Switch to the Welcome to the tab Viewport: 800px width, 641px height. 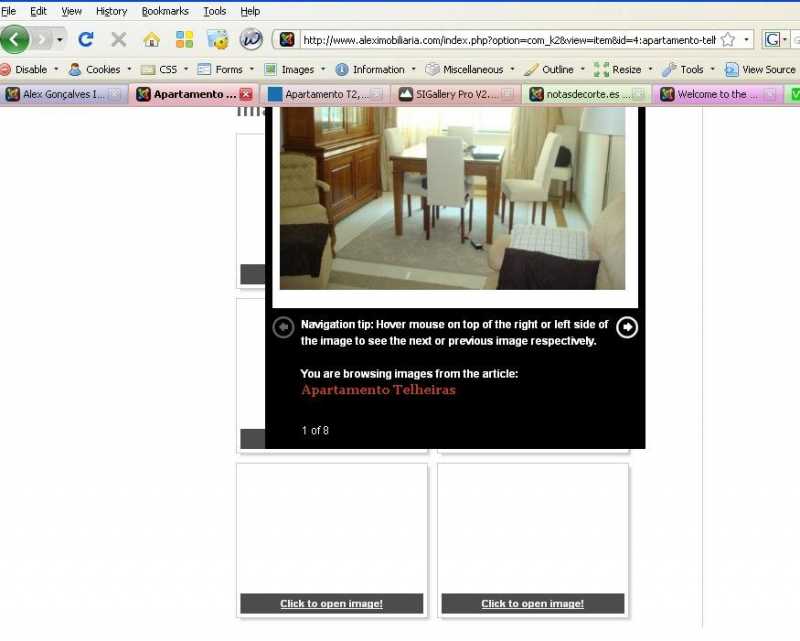point(718,94)
